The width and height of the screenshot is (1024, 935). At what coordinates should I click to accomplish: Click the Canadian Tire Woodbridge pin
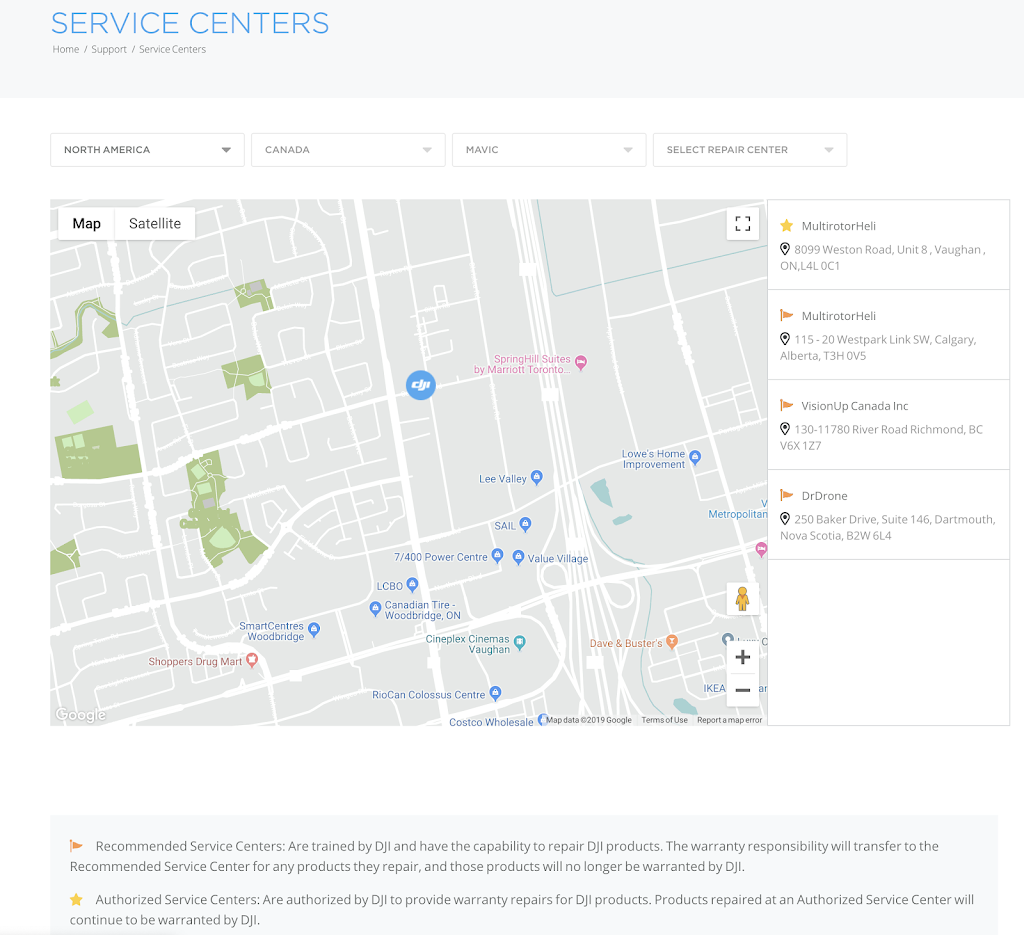[x=375, y=609]
